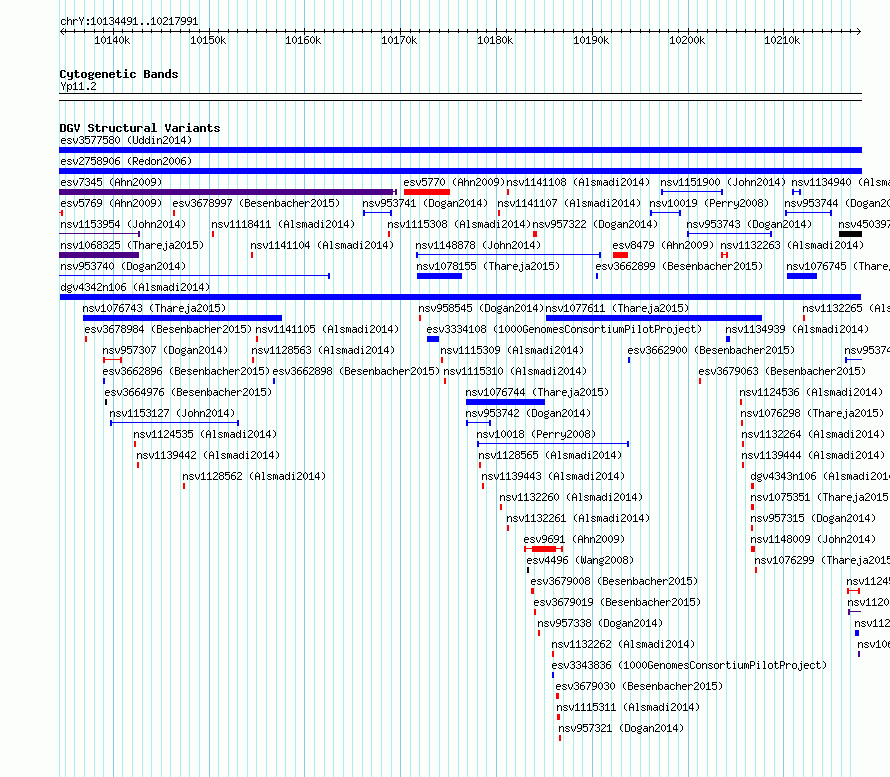Open nsv957338 (Dogan2014) label

coord(600,623)
